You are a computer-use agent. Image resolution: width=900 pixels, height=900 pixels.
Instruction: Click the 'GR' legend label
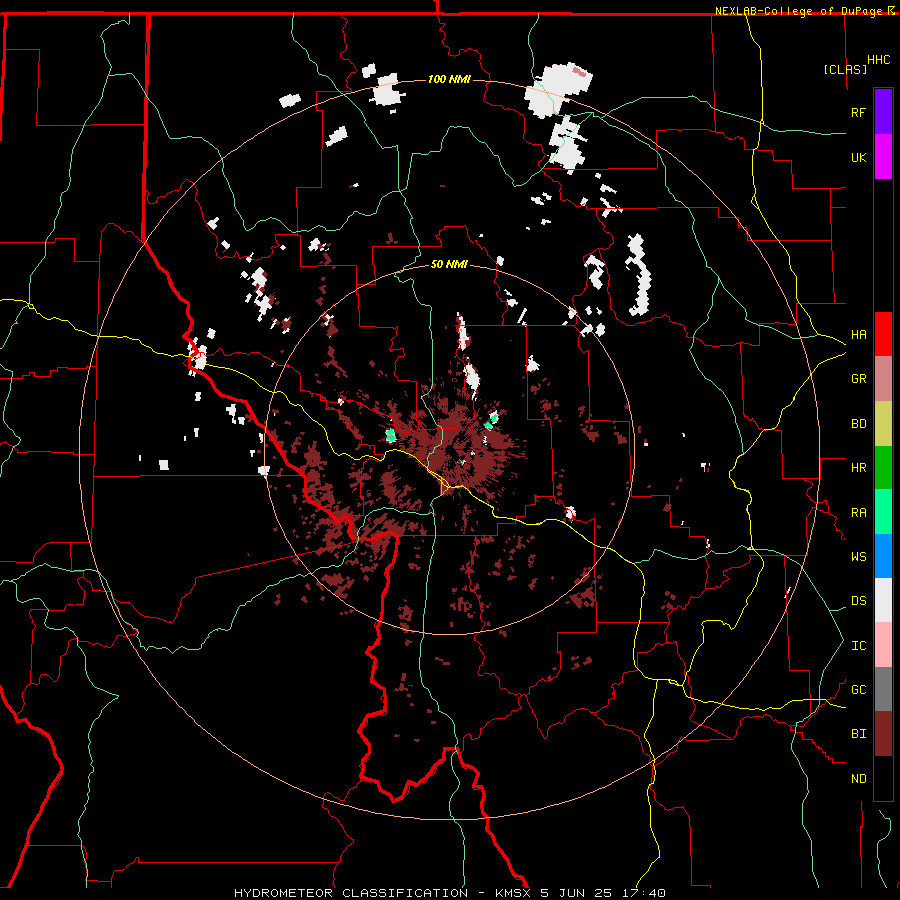[x=858, y=379]
